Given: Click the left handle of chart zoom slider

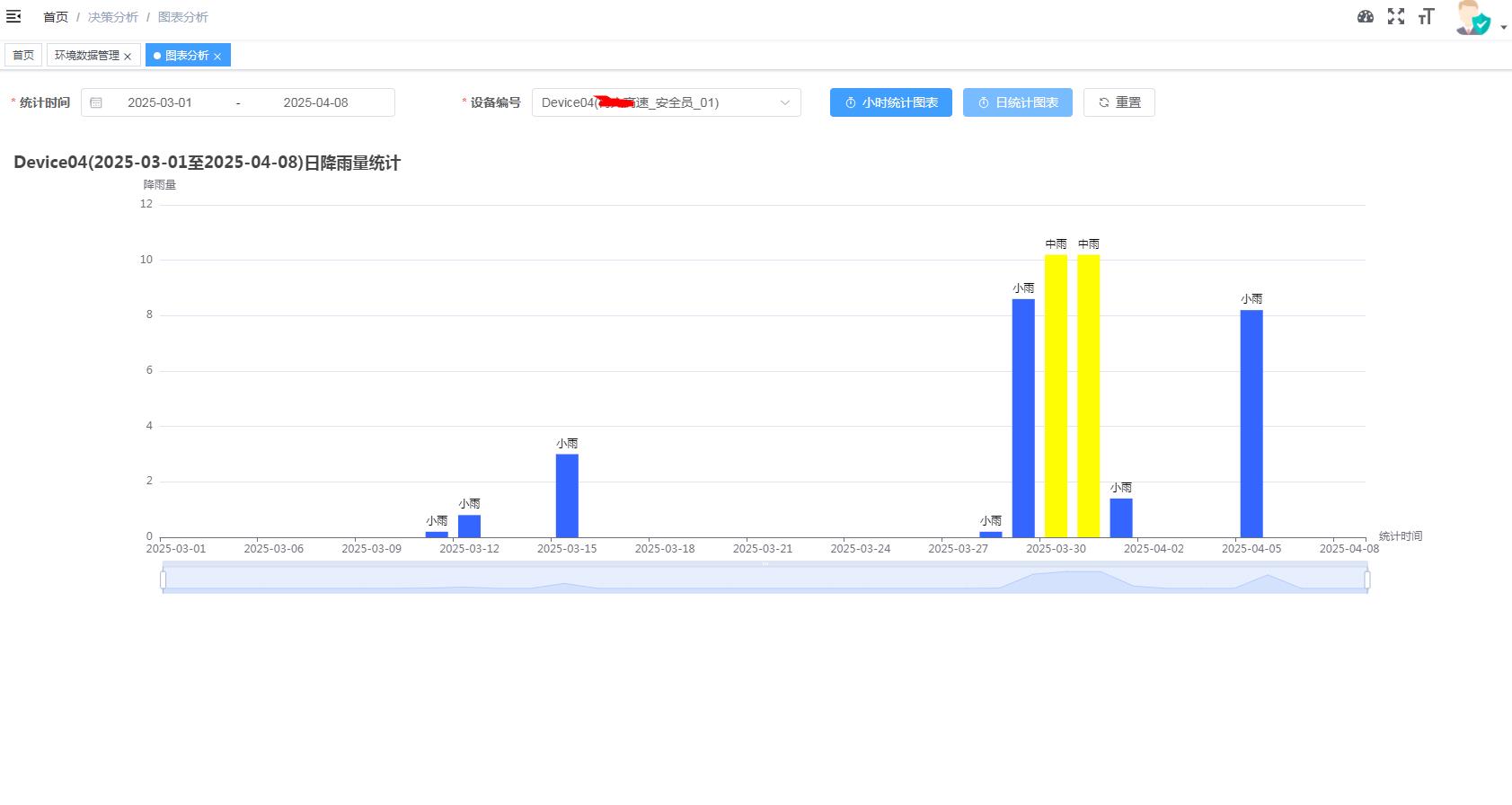Looking at the screenshot, I should point(164,579).
